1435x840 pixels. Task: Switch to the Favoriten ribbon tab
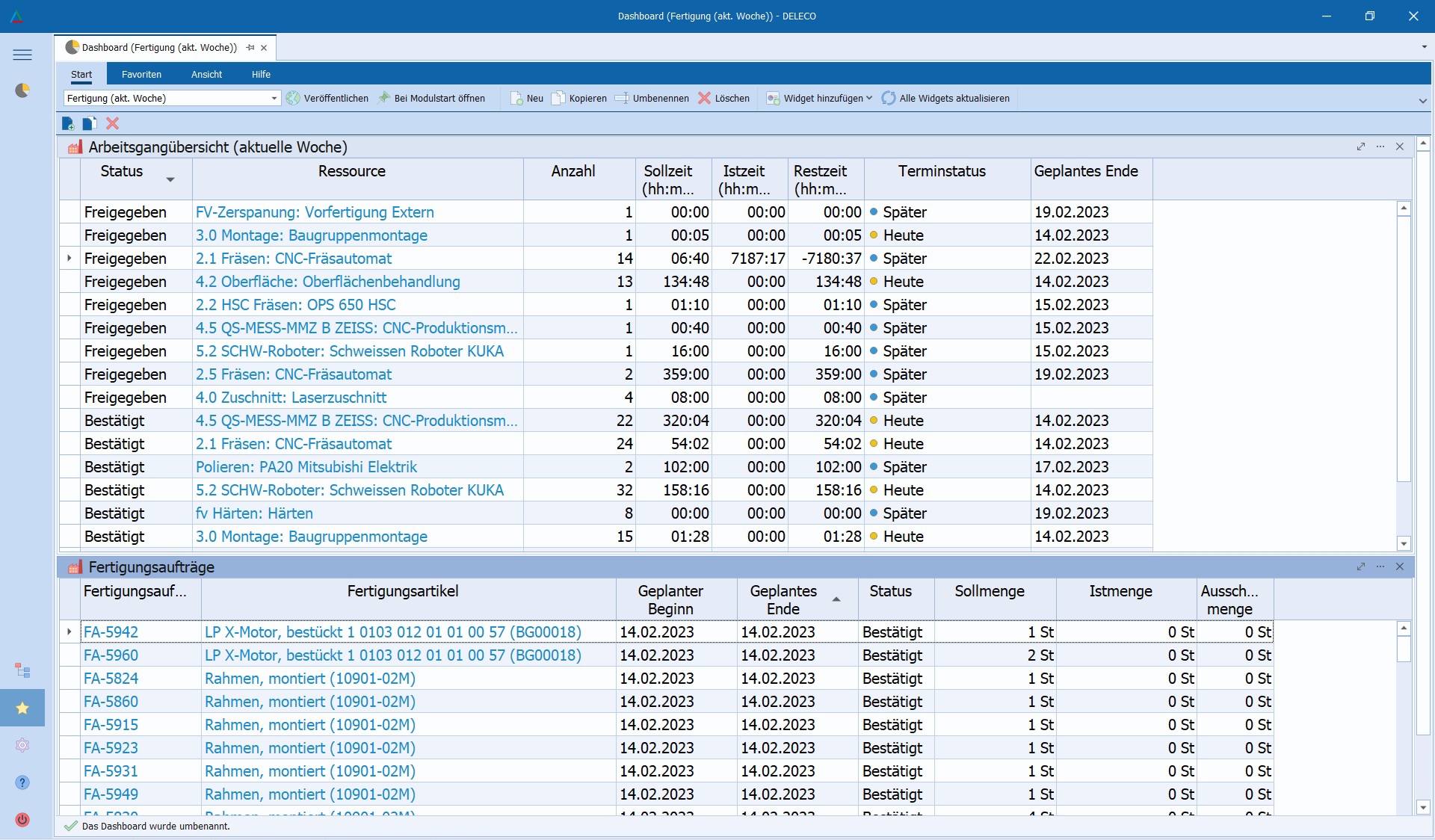pyautogui.click(x=141, y=74)
